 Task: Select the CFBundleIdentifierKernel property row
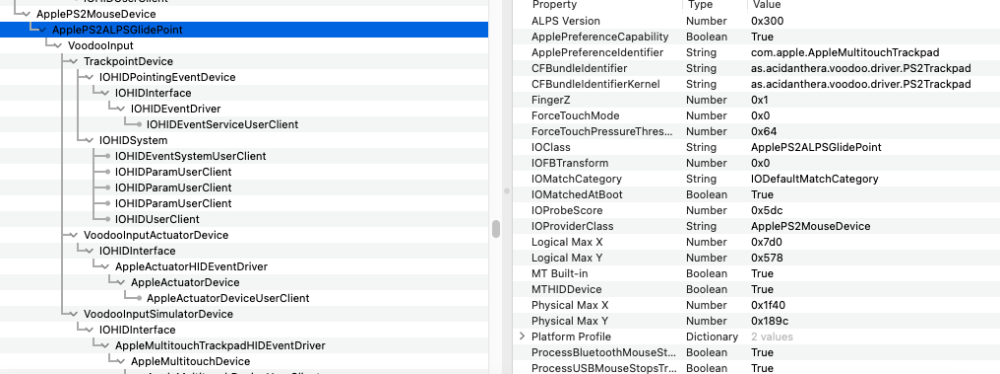point(756,84)
